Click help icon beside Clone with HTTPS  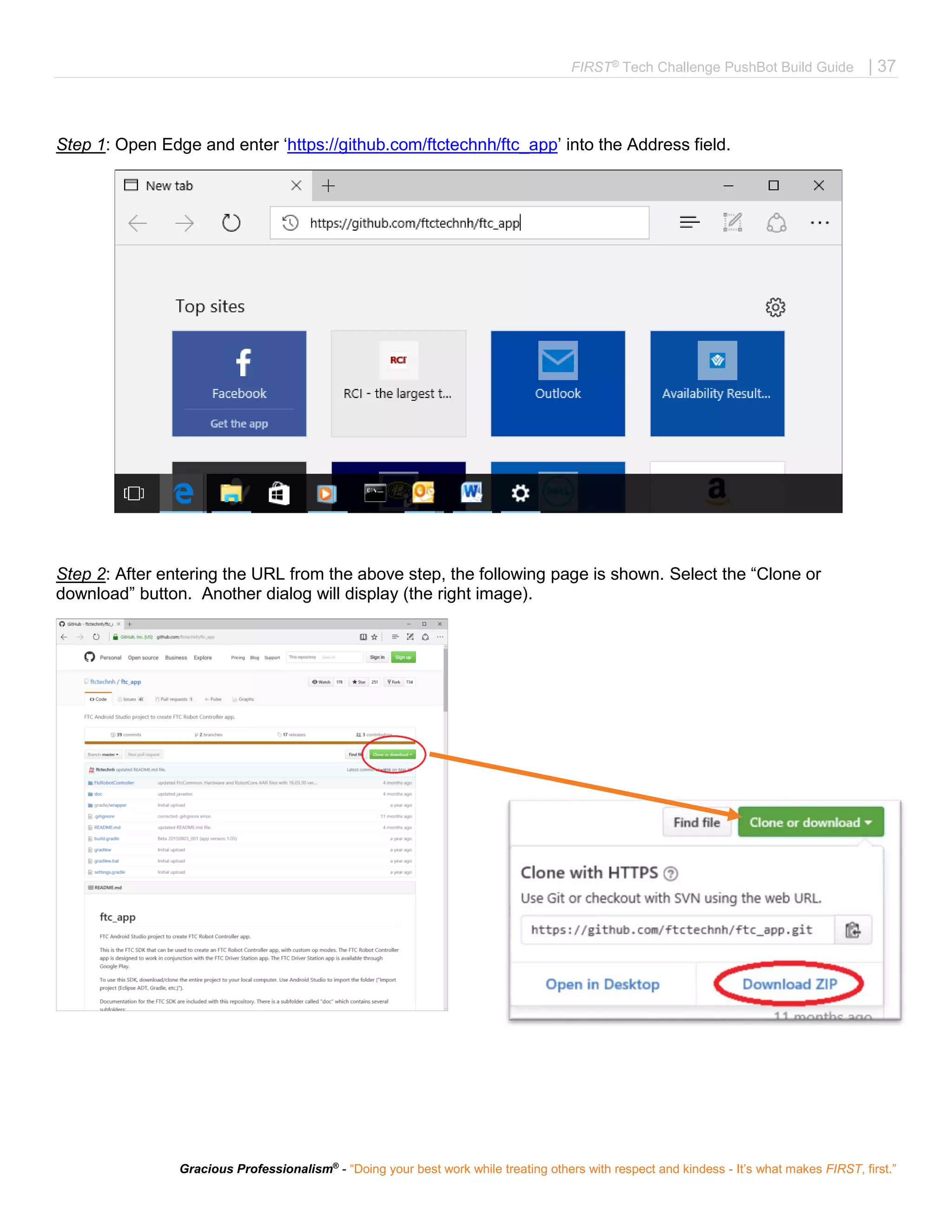click(671, 874)
